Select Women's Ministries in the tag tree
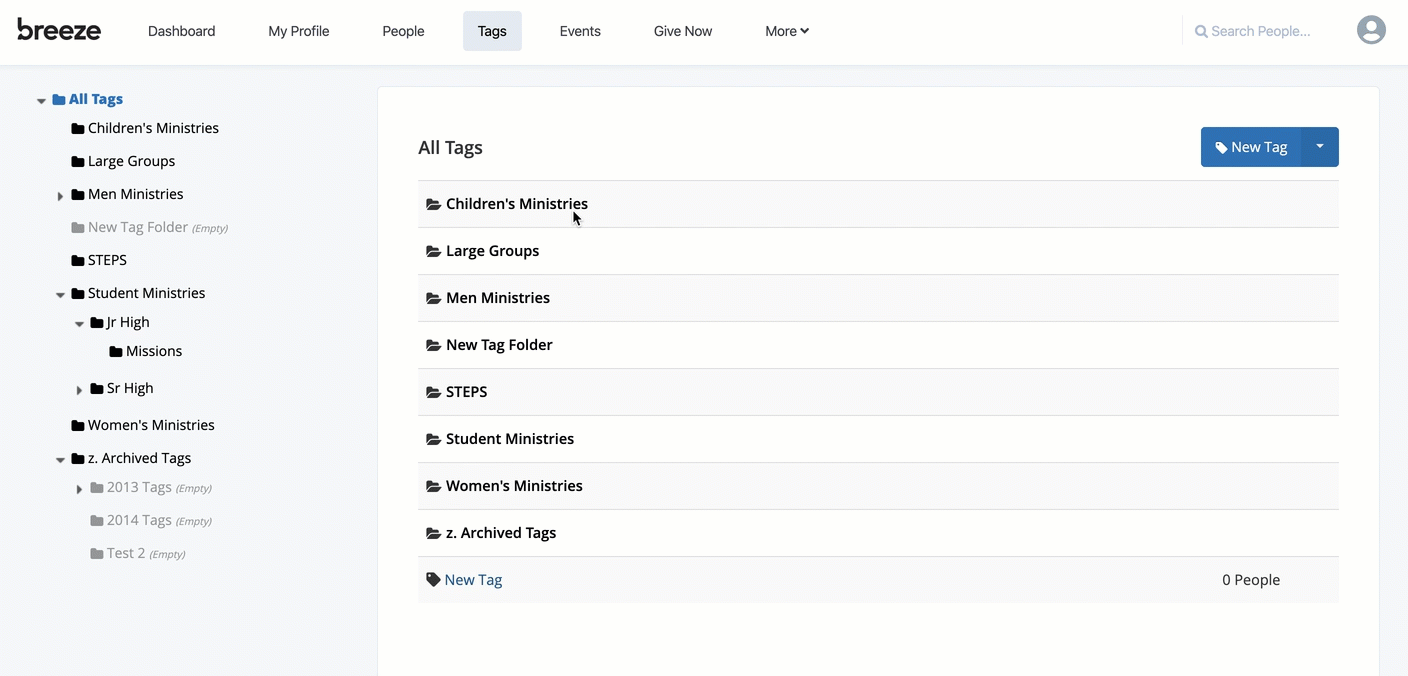 coord(151,425)
